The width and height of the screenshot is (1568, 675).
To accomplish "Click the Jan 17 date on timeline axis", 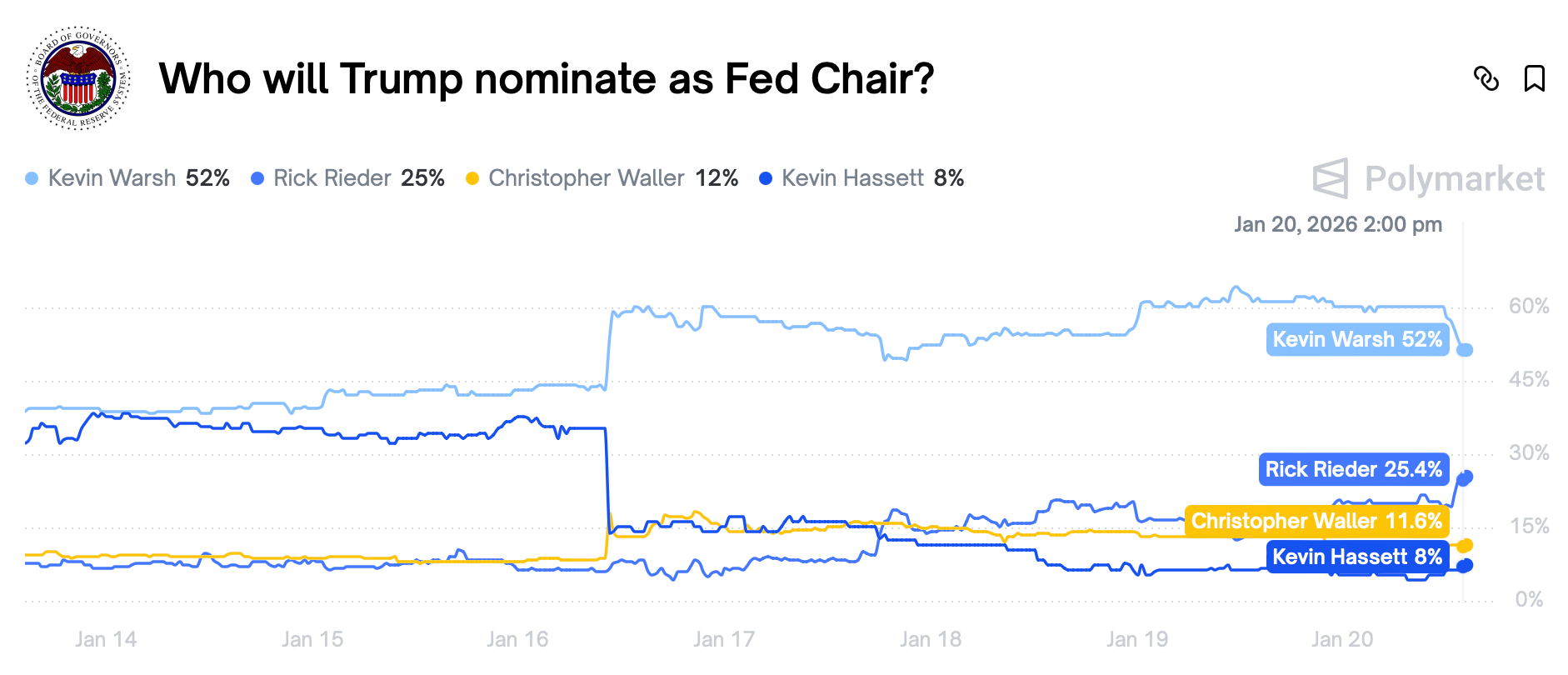I will coord(723,639).
